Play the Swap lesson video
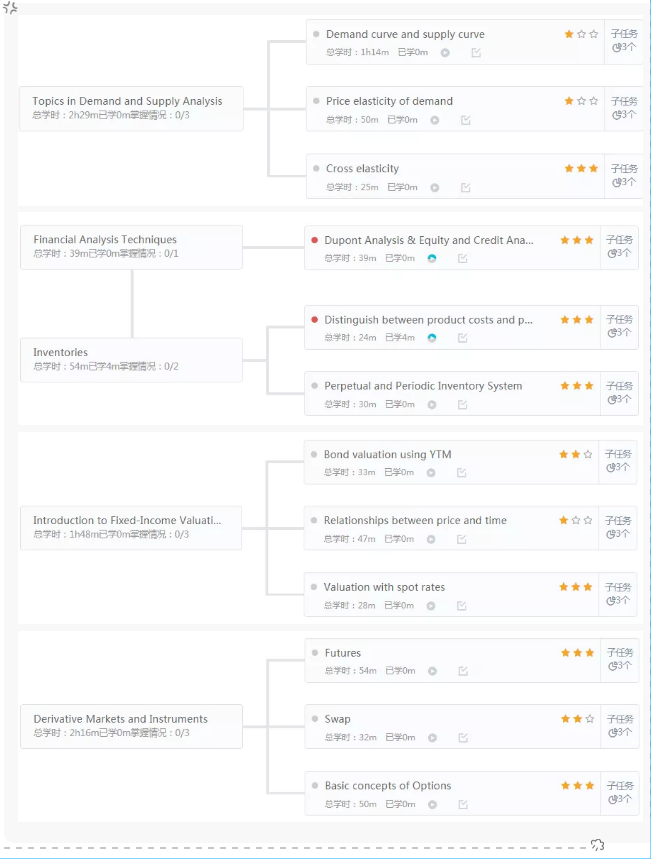This screenshot has width=651, height=859. pos(432,738)
